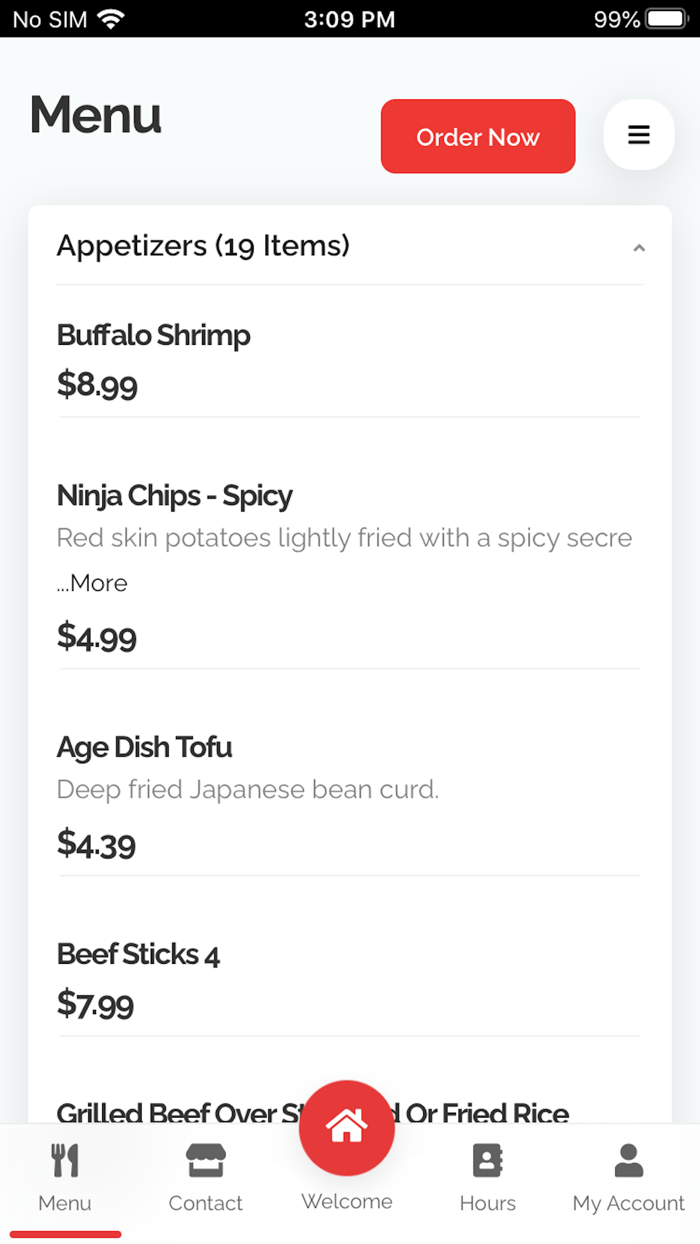700x1244 pixels.
Task: Open the Welcome screen
Action: click(x=346, y=1127)
